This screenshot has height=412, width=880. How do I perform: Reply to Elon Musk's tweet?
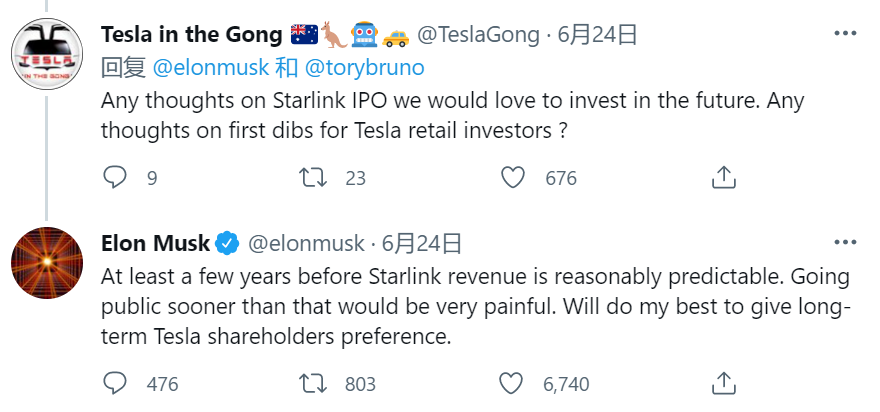[116, 383]
